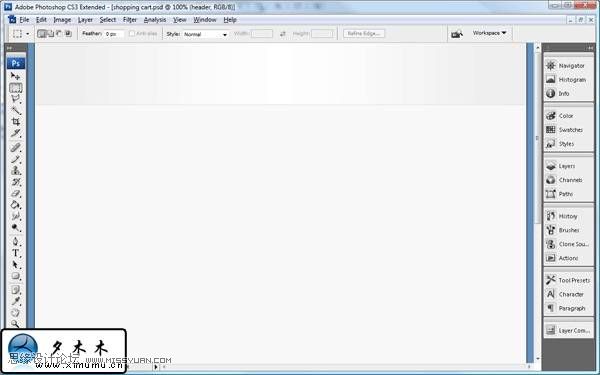Toggle the Anti-alias checkbox
The width and height of the screenshot is (600, 375).
(x=132, y=34)
